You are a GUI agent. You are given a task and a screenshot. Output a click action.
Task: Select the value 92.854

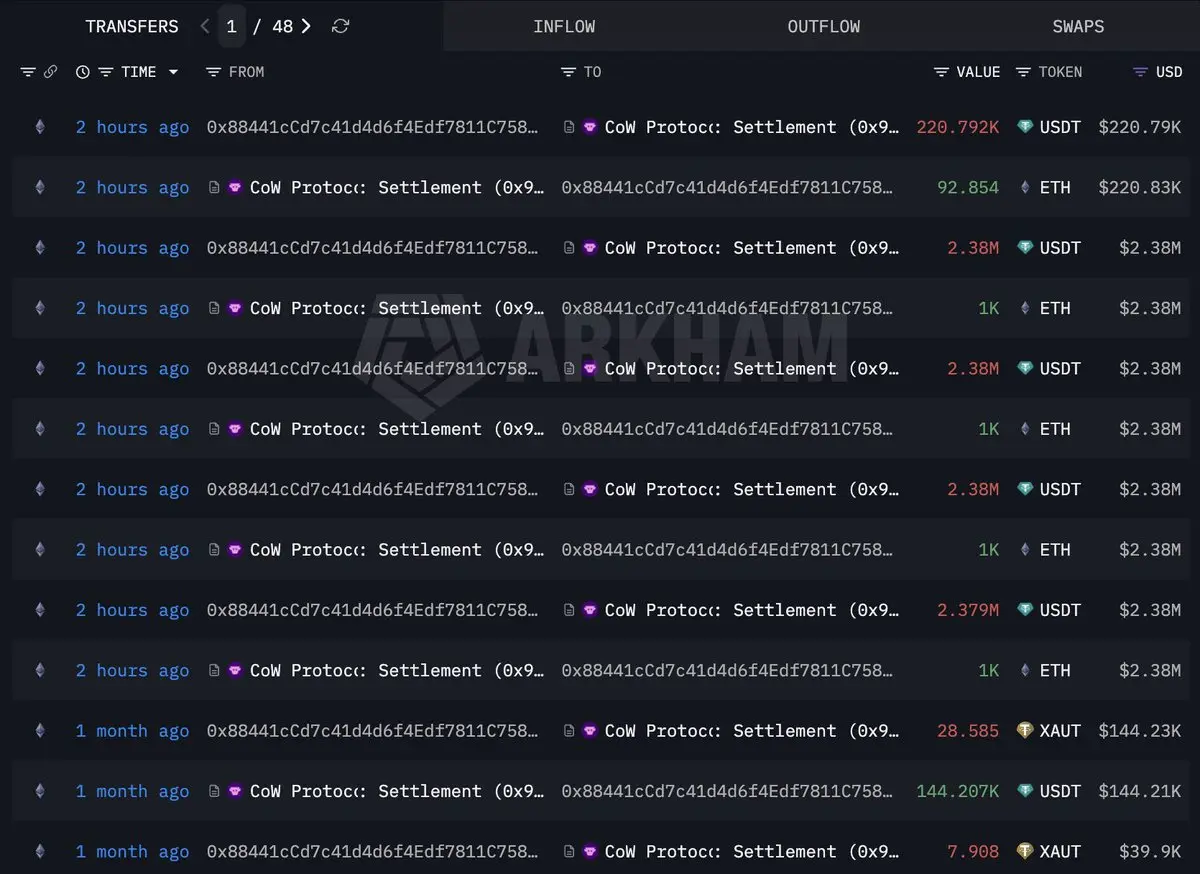tap(968, 187)
